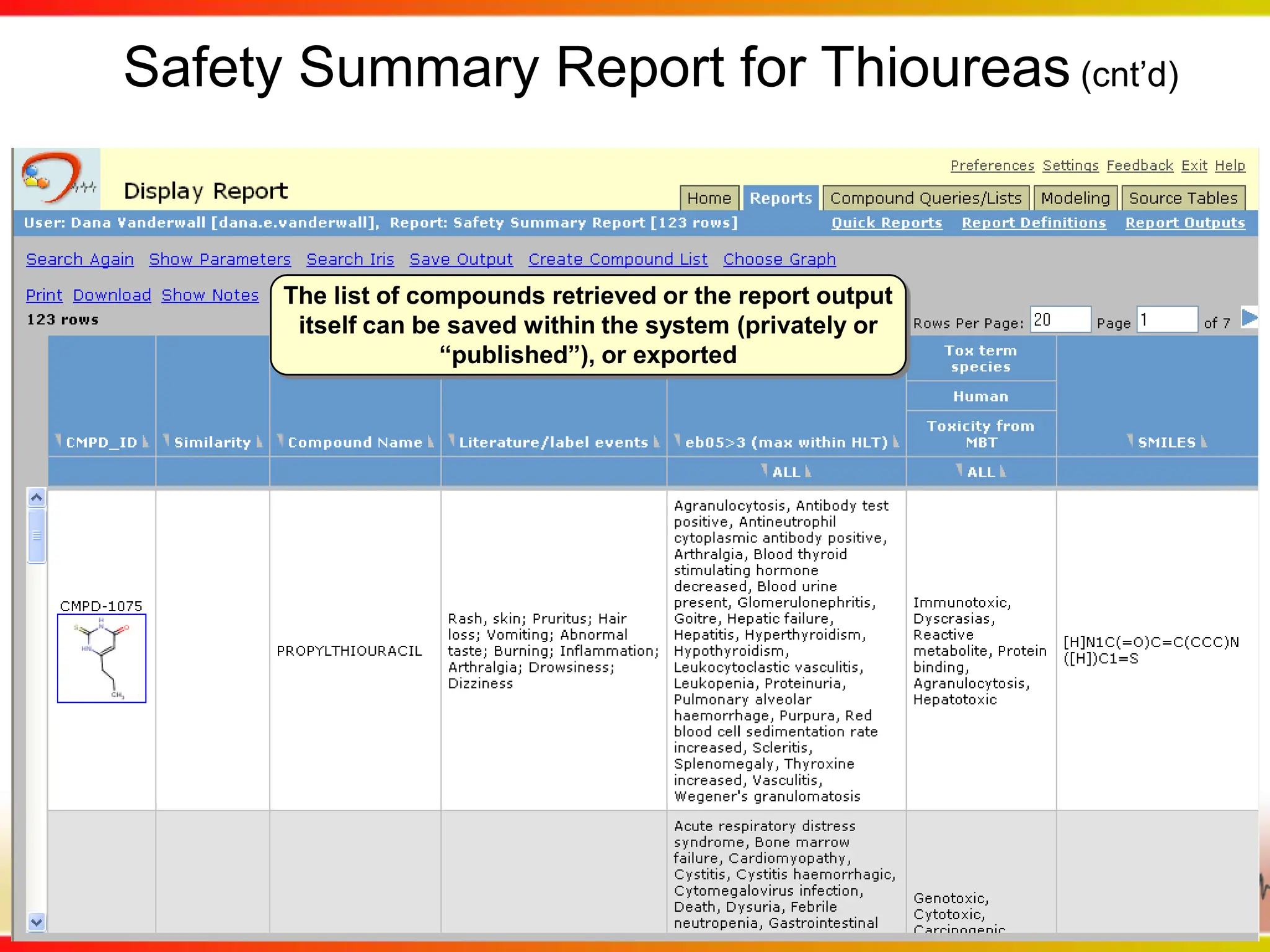This screenshot has width=1270, height=952.
Task: Click right arrow of ALL under eb05>3
Action: click(x=808, y=471)
